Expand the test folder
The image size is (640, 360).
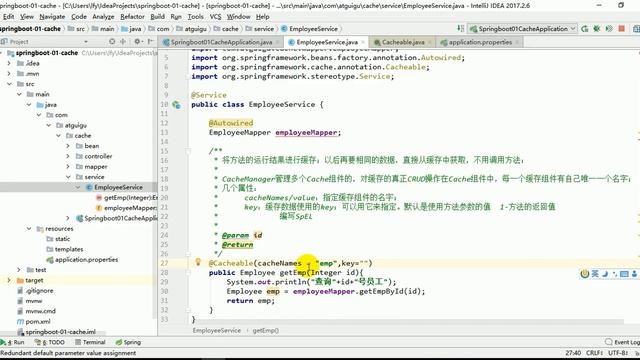click(19, 270)
